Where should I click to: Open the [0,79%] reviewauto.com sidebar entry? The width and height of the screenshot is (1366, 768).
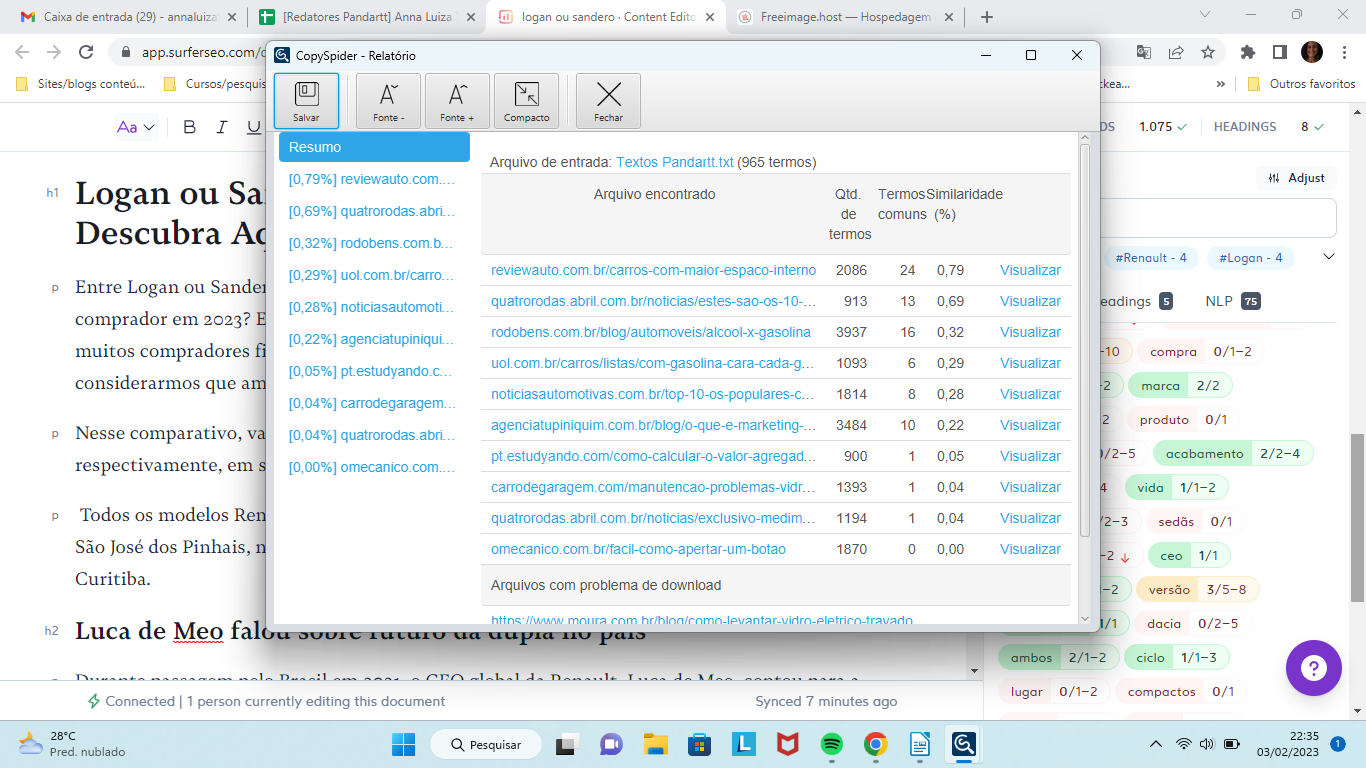(371, 179)
